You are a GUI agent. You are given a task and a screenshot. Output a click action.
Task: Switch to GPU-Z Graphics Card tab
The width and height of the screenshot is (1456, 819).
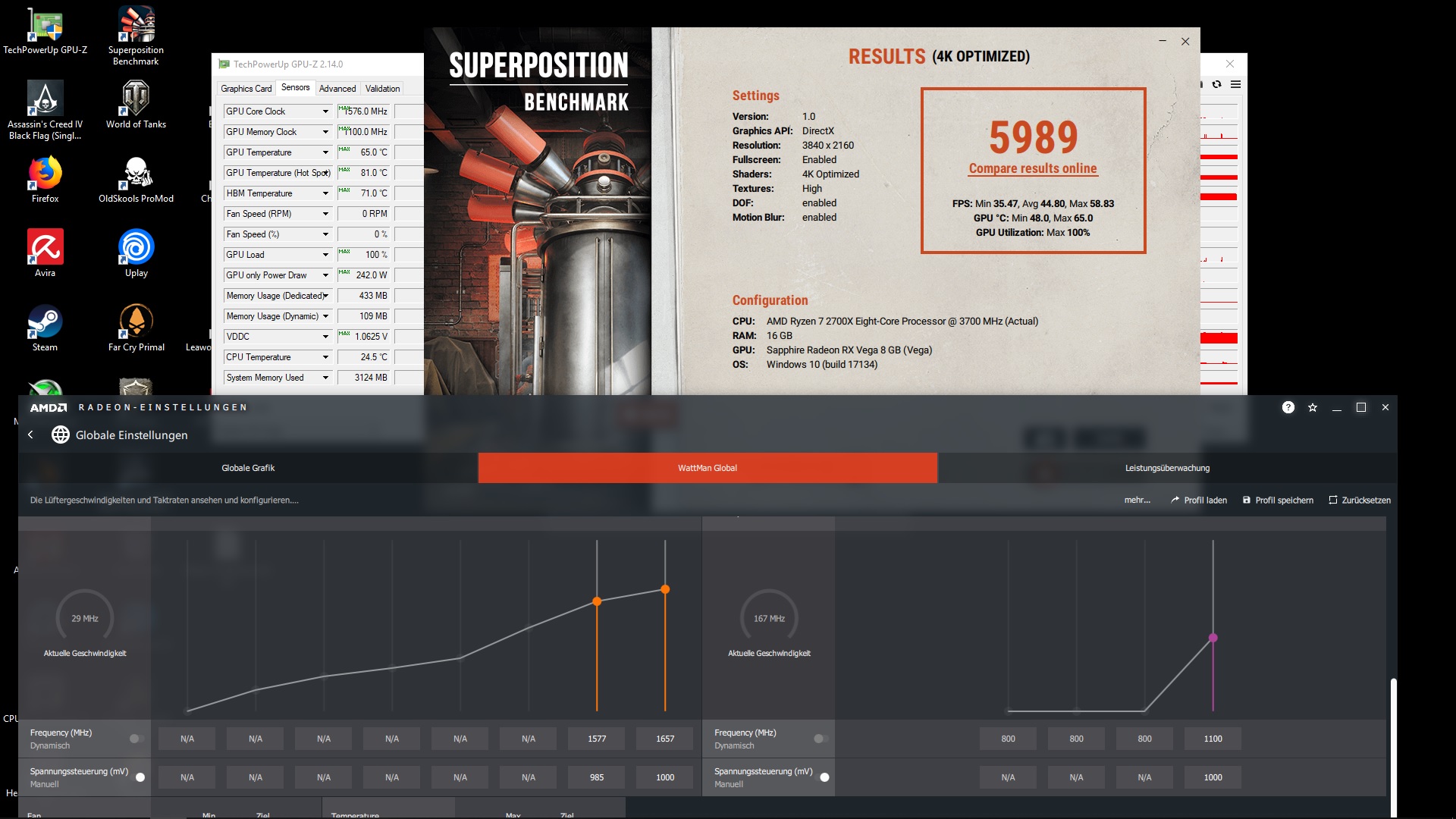coord(246,89)
